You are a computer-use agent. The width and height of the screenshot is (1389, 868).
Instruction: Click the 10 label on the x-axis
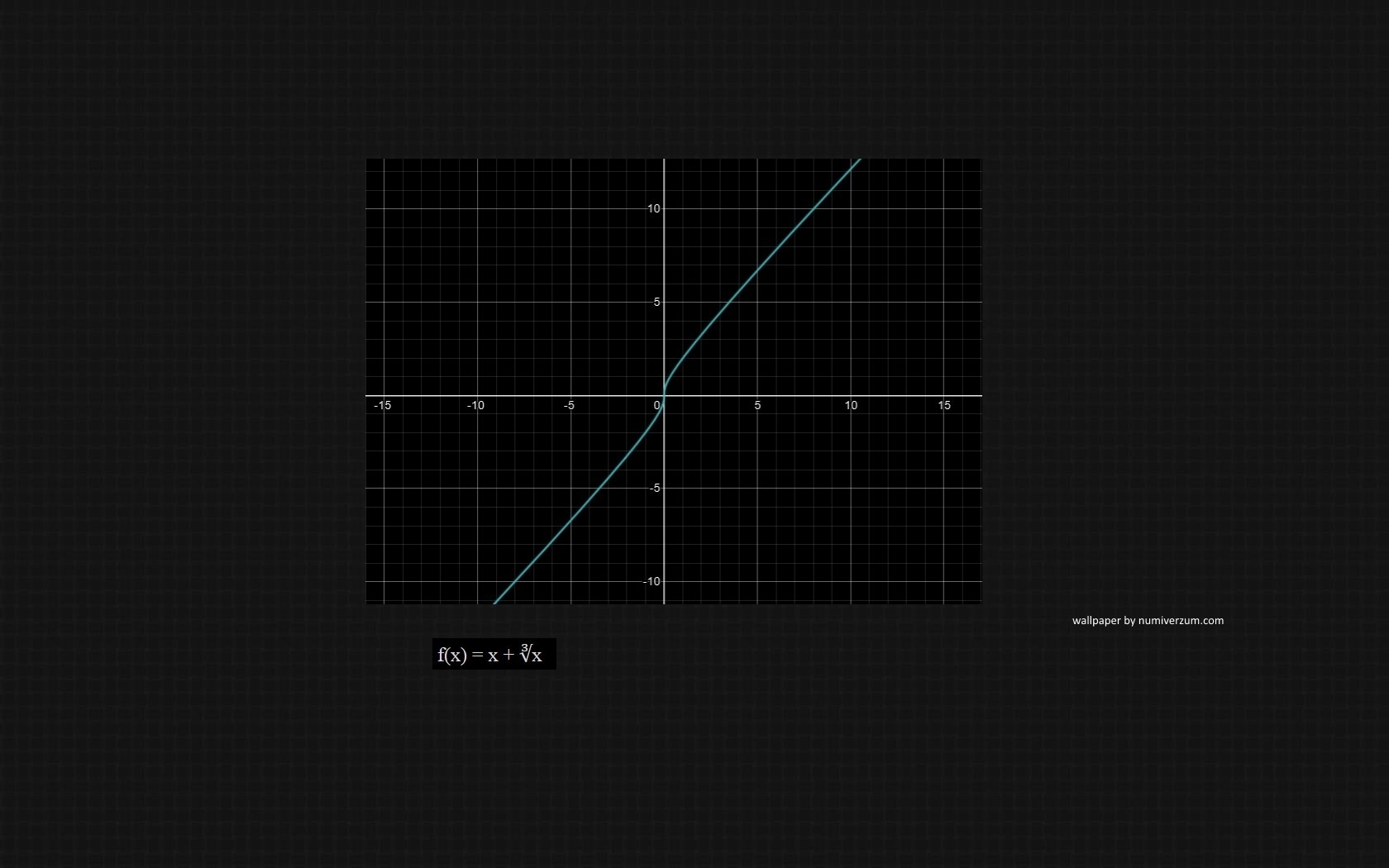point(851,405)
